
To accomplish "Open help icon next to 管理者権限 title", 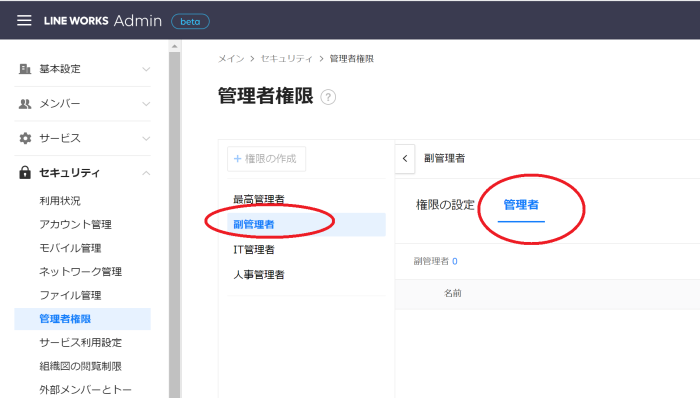I will tap(328, 97).
